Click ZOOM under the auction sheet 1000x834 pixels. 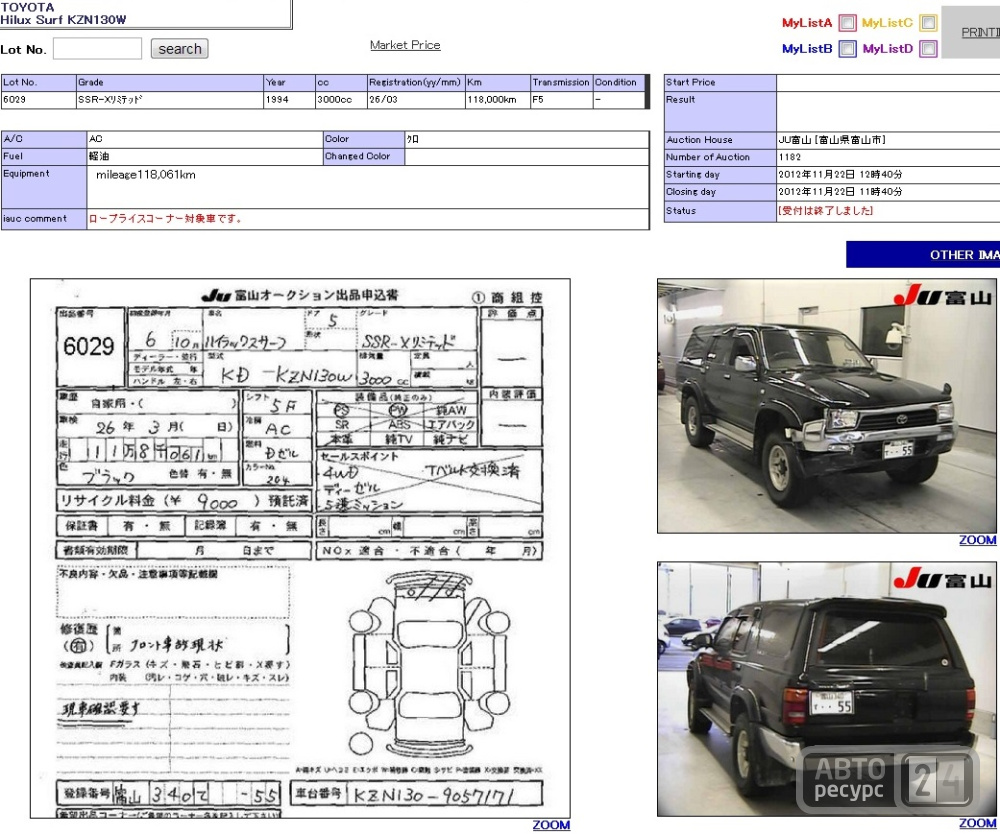pyautogui.click(x=551, y=825)
